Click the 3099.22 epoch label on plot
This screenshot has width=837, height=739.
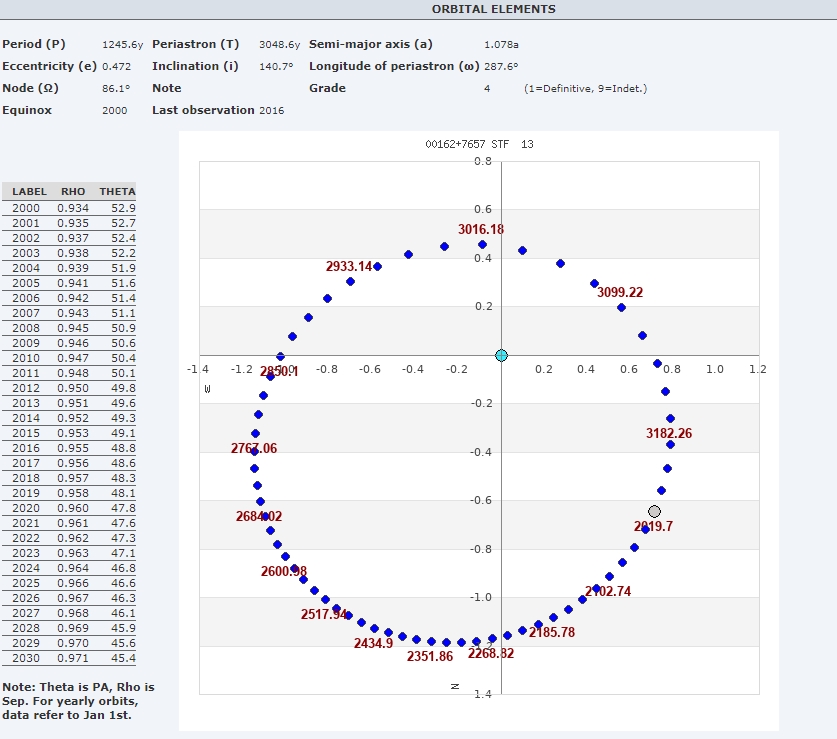point(620,292)
